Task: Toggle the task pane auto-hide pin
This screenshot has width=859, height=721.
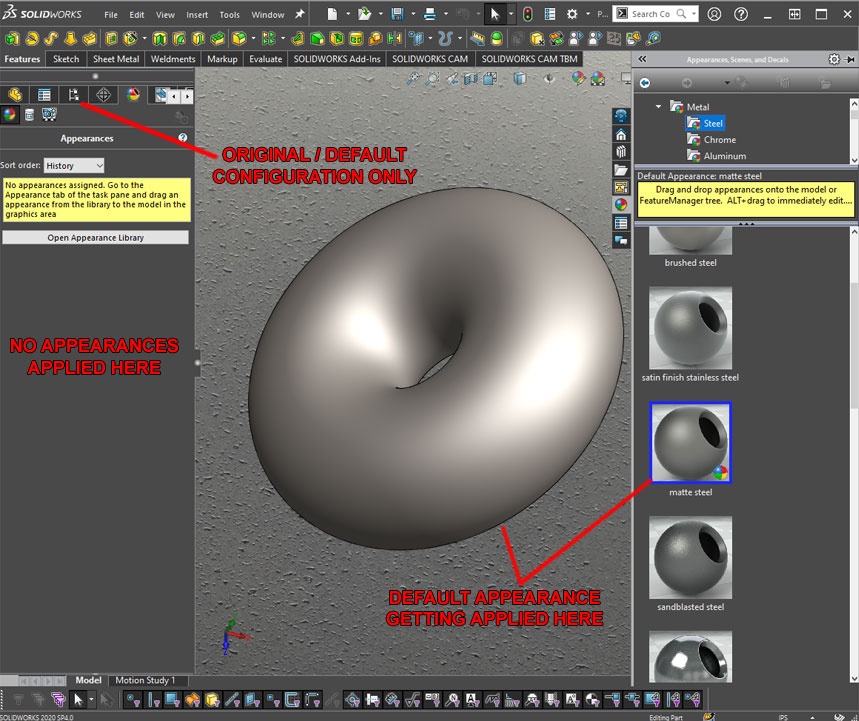Action: [x=850, y=59]
